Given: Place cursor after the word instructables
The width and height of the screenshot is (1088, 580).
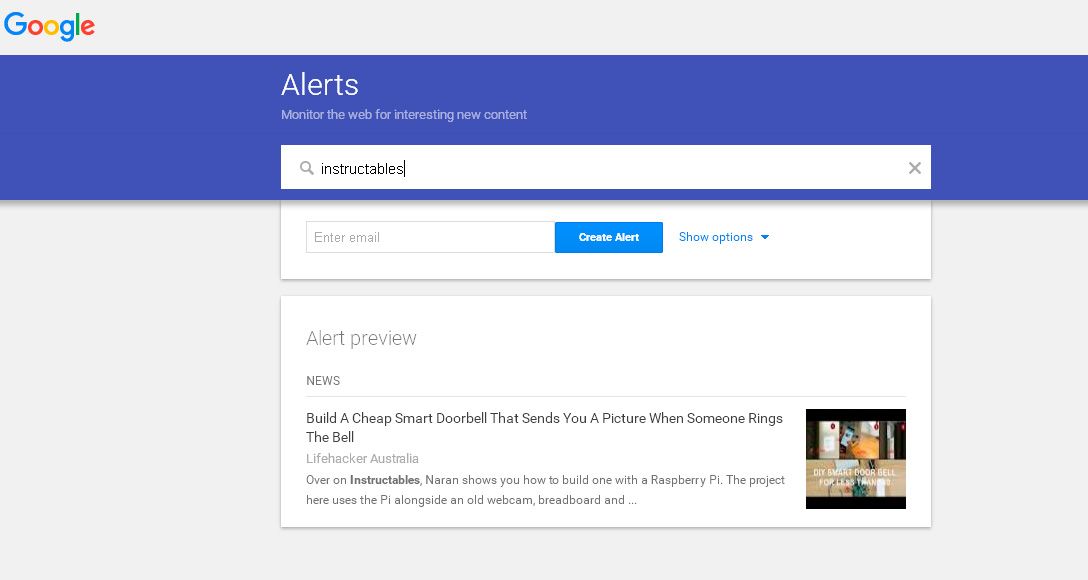Looking at the screenshot, I should point(404,167).
